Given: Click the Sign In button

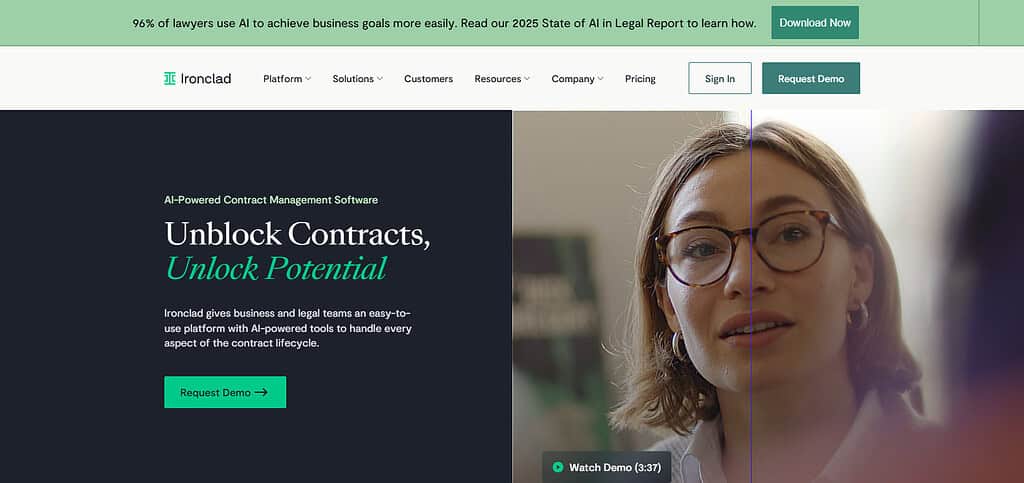Looking at the screenshot, I should point(720,78).
